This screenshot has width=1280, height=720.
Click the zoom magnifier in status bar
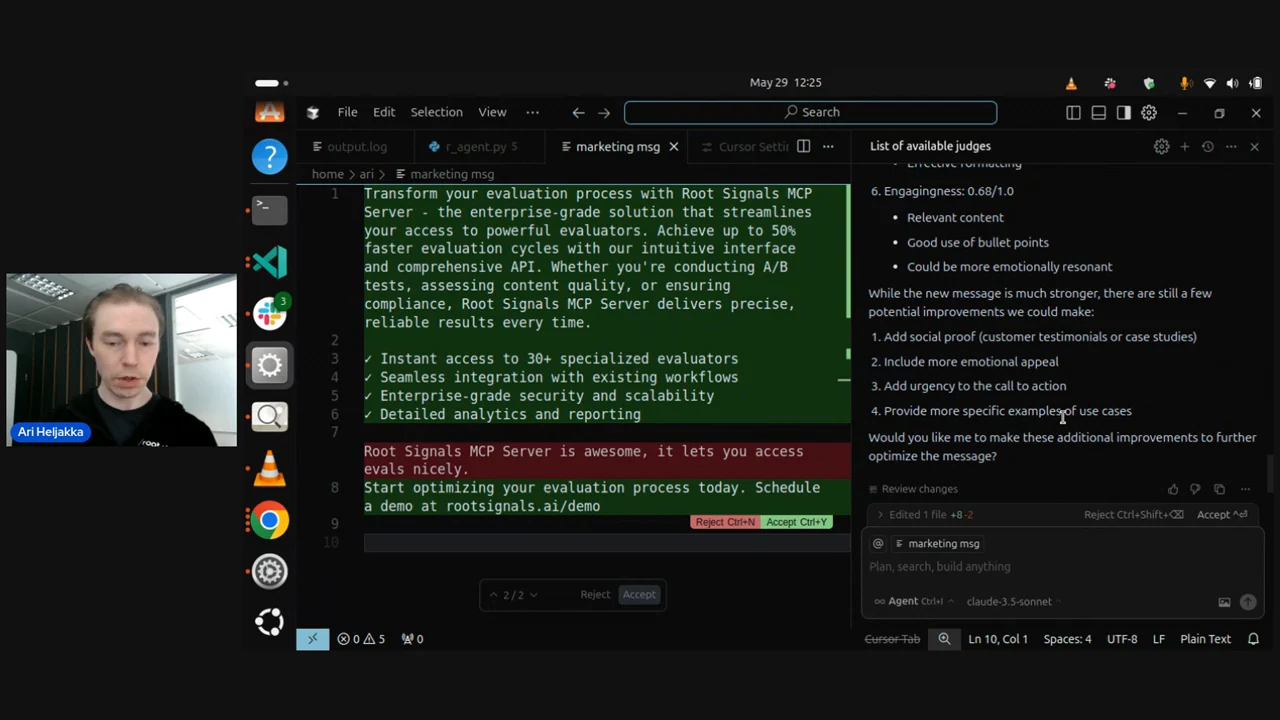(944, 639)
